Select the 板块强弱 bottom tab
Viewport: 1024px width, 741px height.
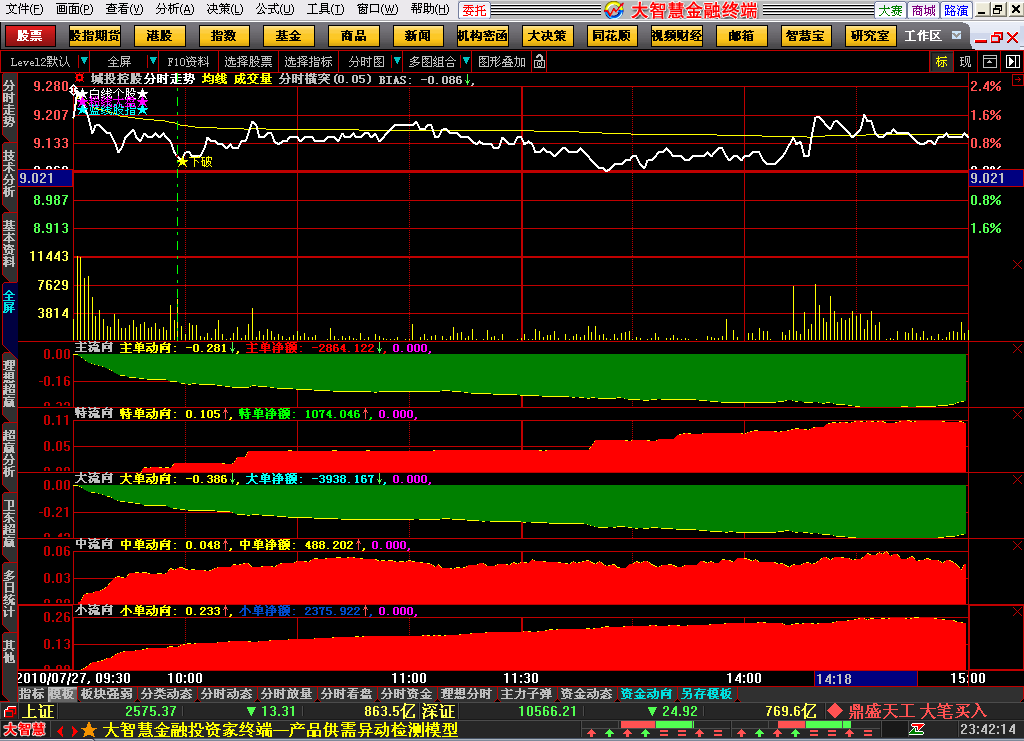coord(106,693)
